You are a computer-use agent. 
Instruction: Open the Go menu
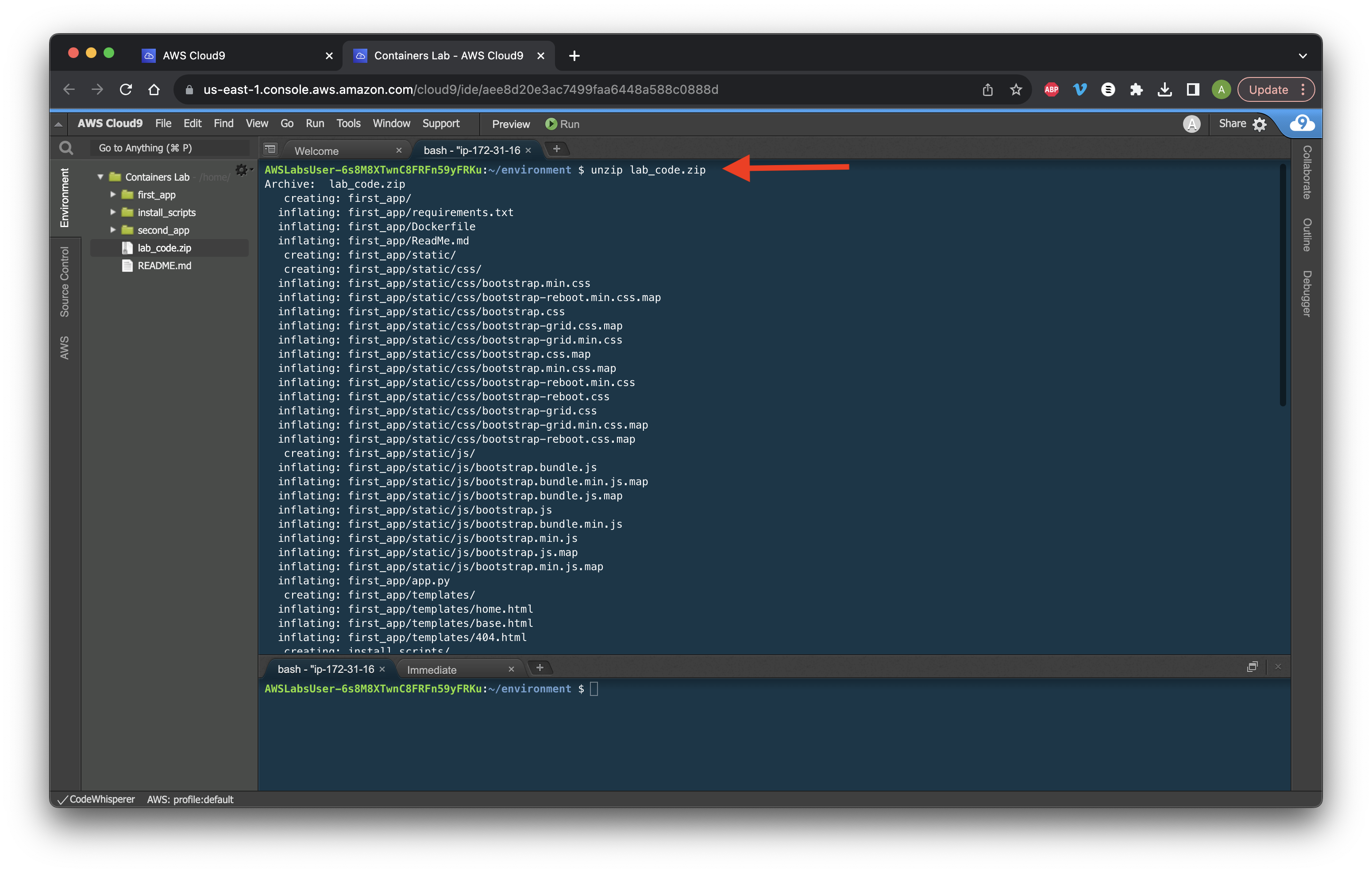point(287,124)
